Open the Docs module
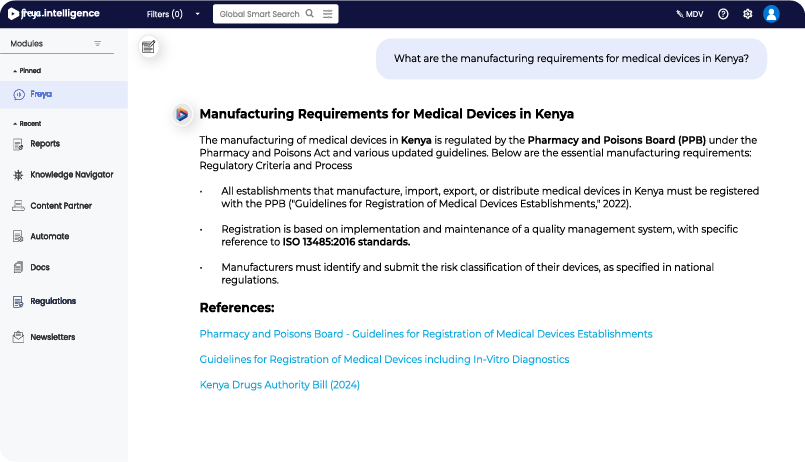805x462 pixels. (x=39, y=268)
